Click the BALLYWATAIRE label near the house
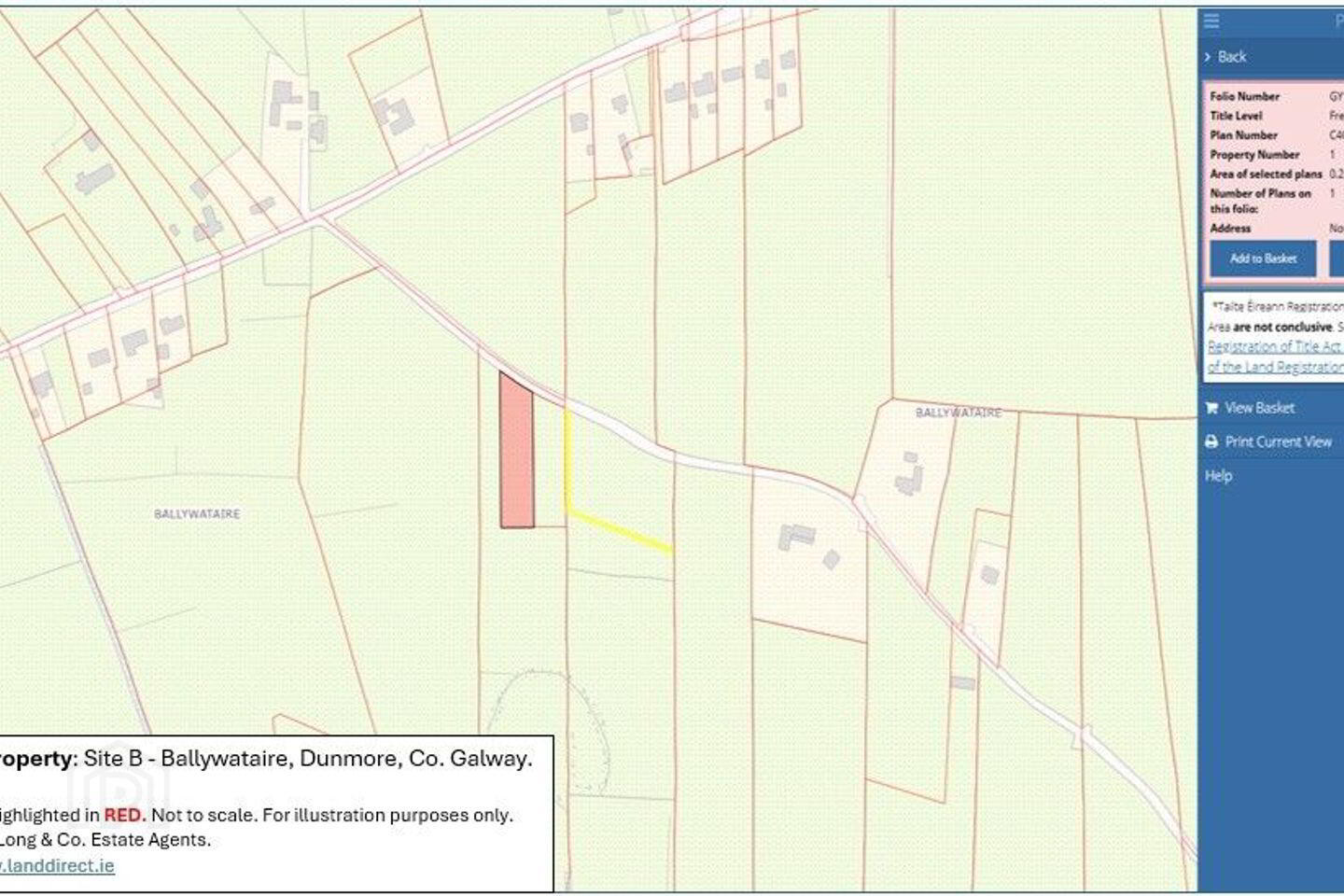1344x896 pixels. (x=958, y=413)
